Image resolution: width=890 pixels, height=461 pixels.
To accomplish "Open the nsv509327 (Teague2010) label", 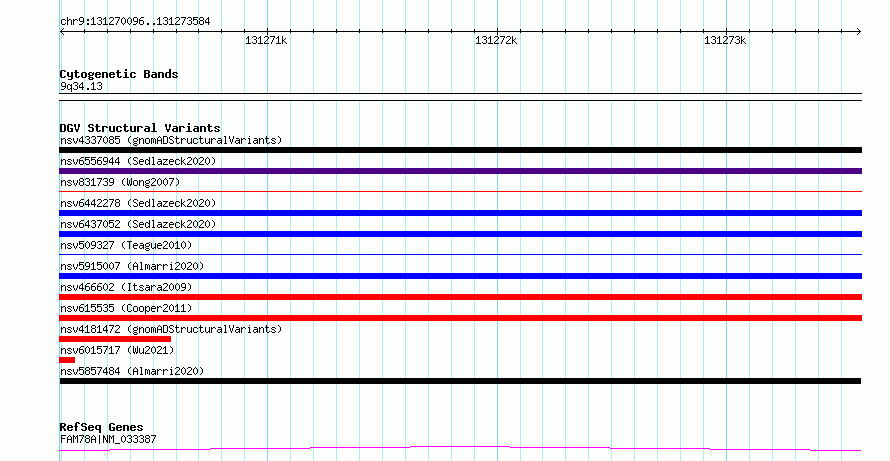I will 126,245.
